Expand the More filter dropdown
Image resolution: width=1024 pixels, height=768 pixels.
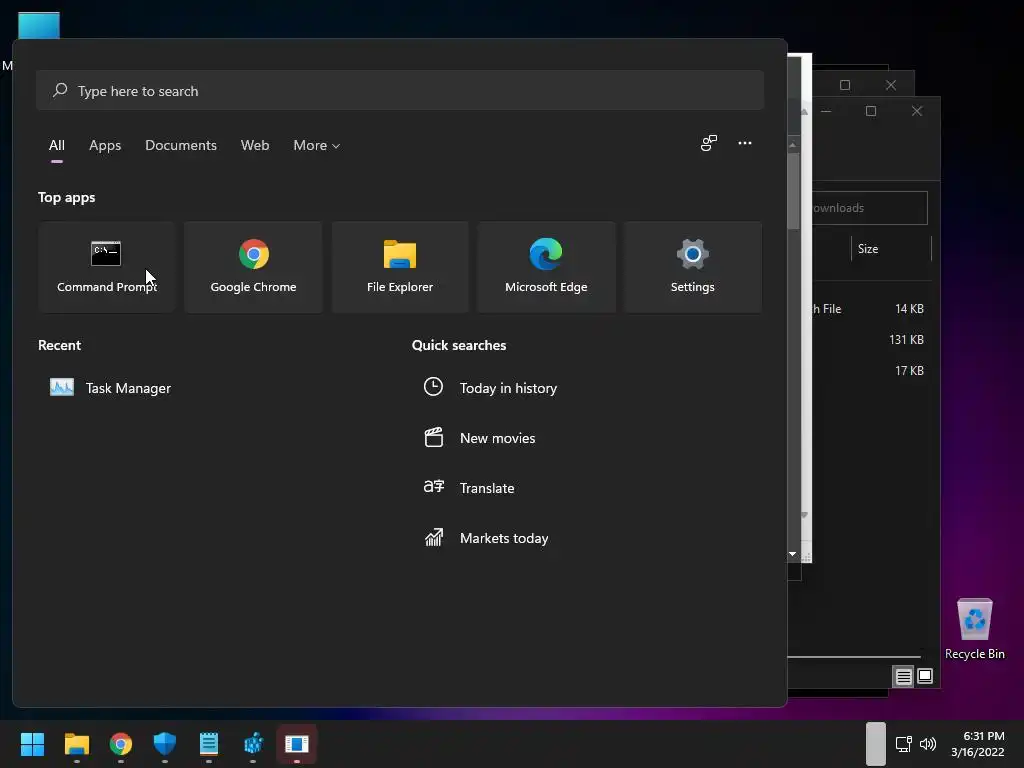click(317, 145)
